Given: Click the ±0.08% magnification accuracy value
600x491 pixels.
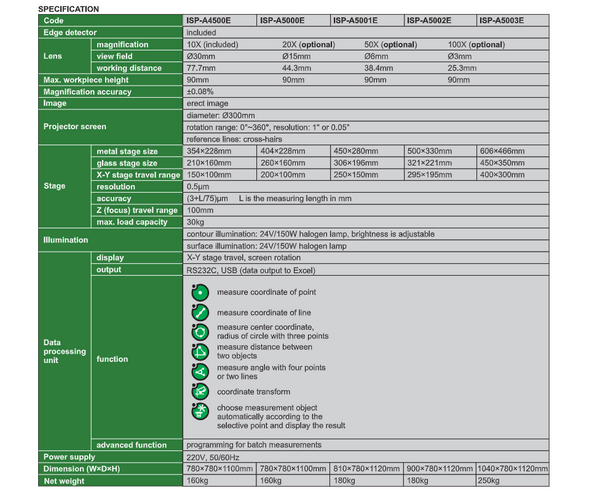Looking at the screenshot, I should click(x=200, y=92).
